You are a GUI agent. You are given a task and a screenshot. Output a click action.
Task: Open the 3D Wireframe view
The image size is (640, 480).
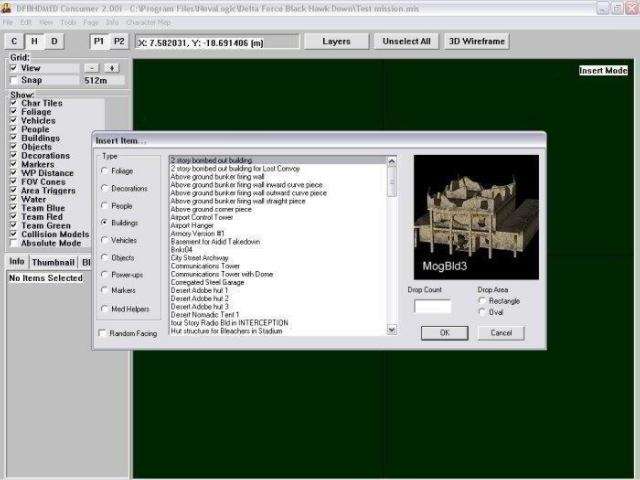476,42
